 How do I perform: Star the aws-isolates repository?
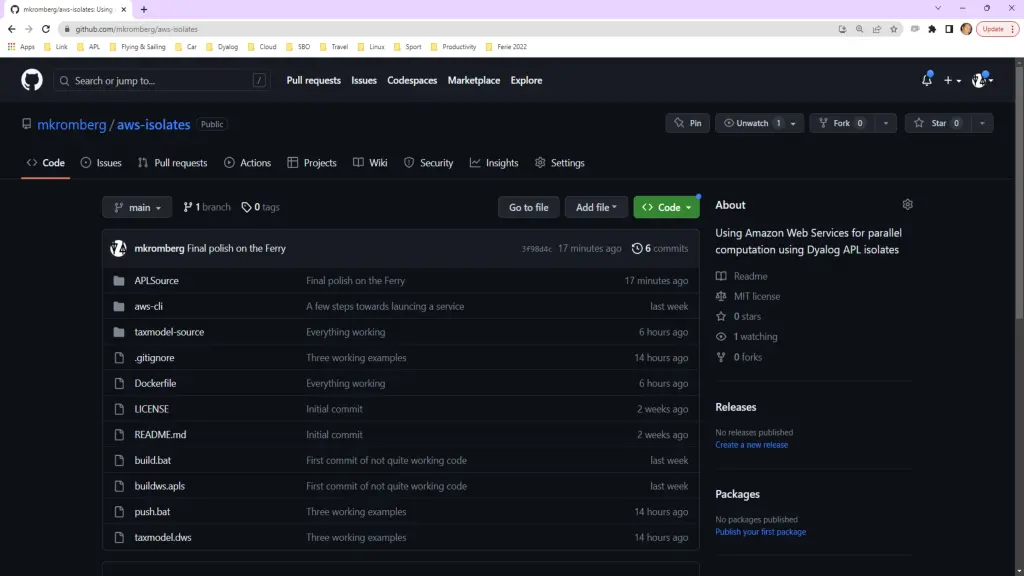click(931, 123)
